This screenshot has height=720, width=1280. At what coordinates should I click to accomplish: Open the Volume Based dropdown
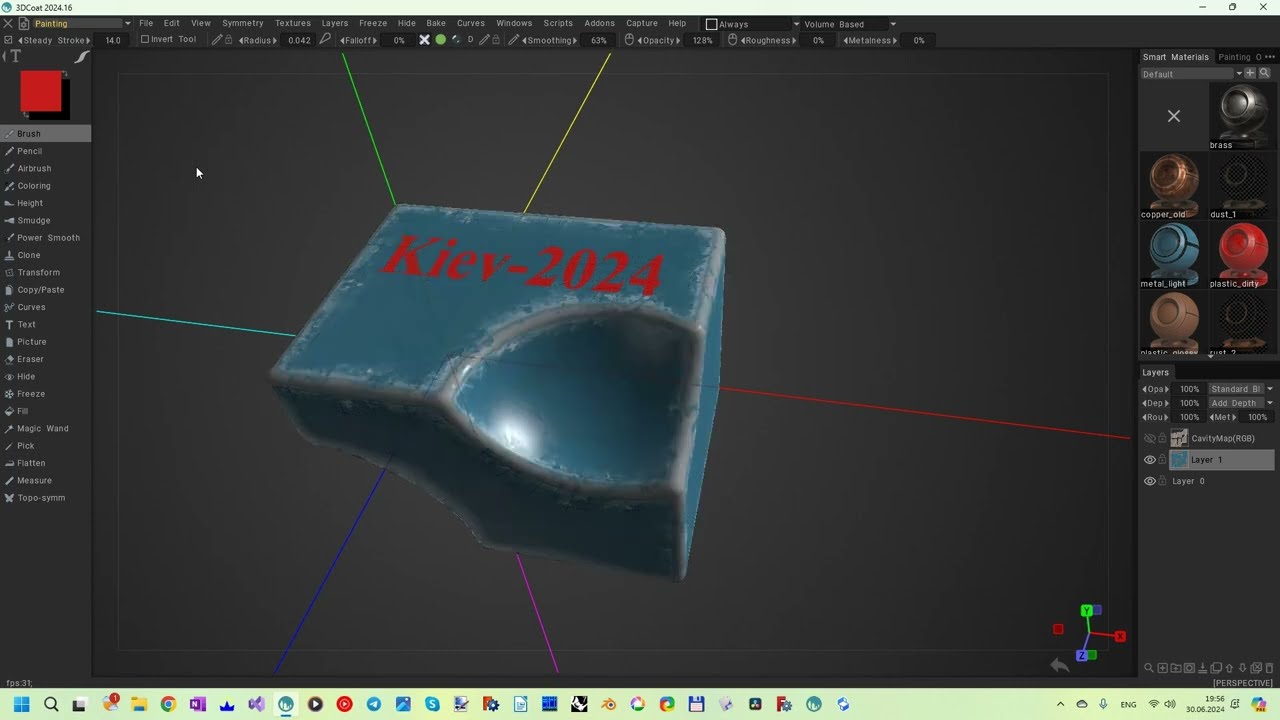point(850,24)
